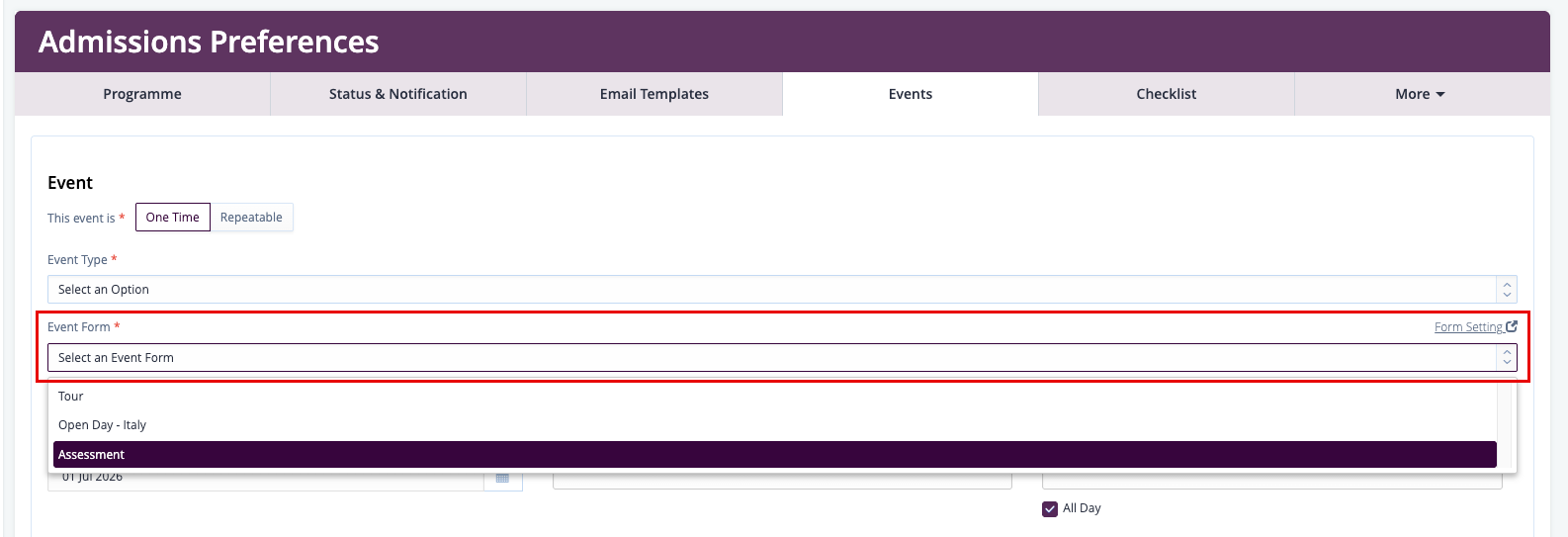The image size is (1568, 537).
Task: Expand the More tab menu
Action: point(1421,94)
